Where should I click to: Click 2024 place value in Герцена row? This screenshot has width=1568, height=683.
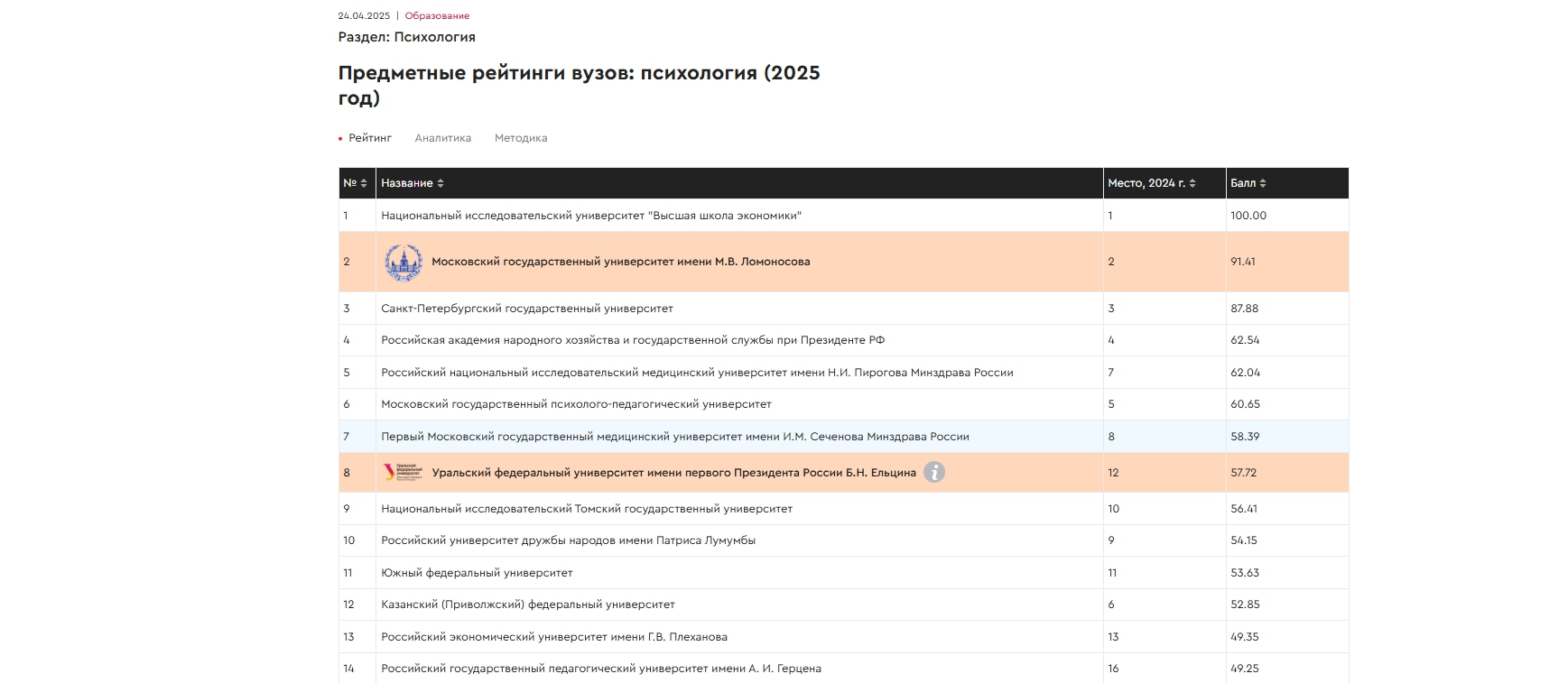pyautogui.click(x=1113, y=669)
